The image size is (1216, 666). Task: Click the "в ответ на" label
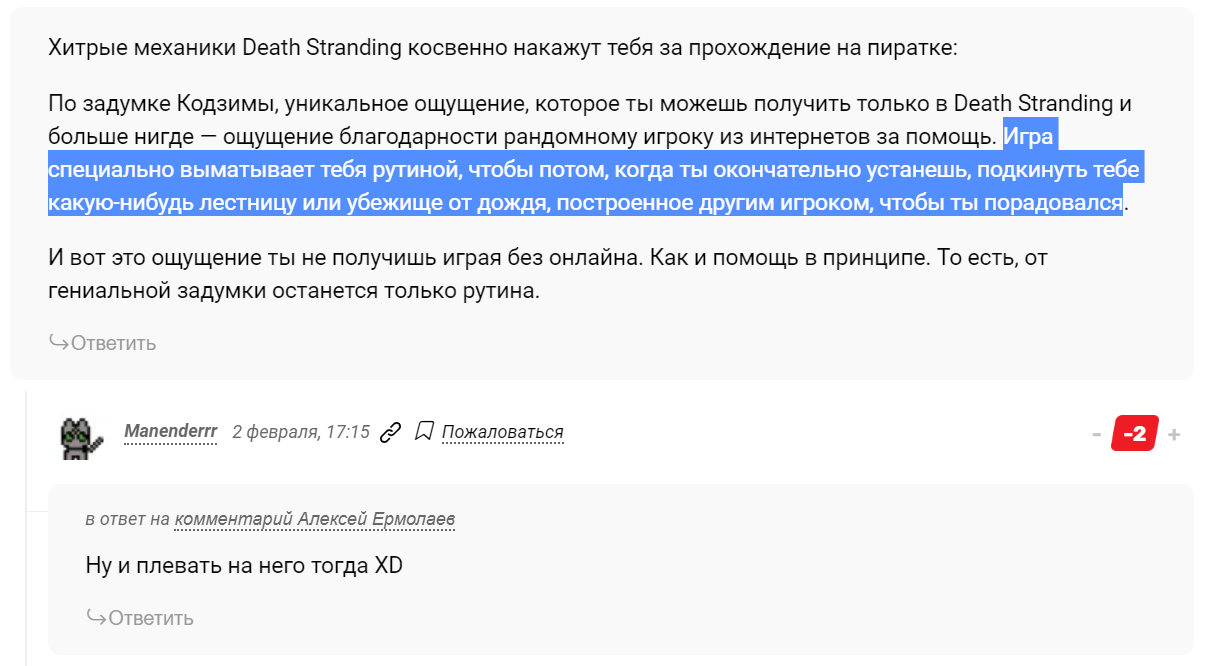pyautogui.click(x=127, y=519)
